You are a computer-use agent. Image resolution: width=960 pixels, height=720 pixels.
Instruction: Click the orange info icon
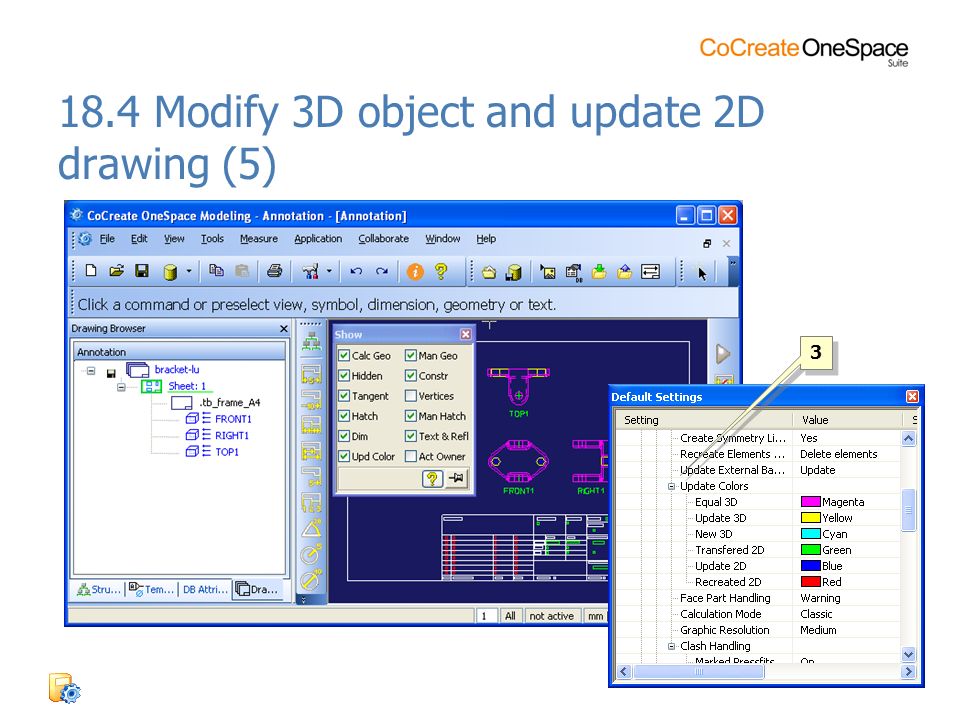[x=414, y=271]
